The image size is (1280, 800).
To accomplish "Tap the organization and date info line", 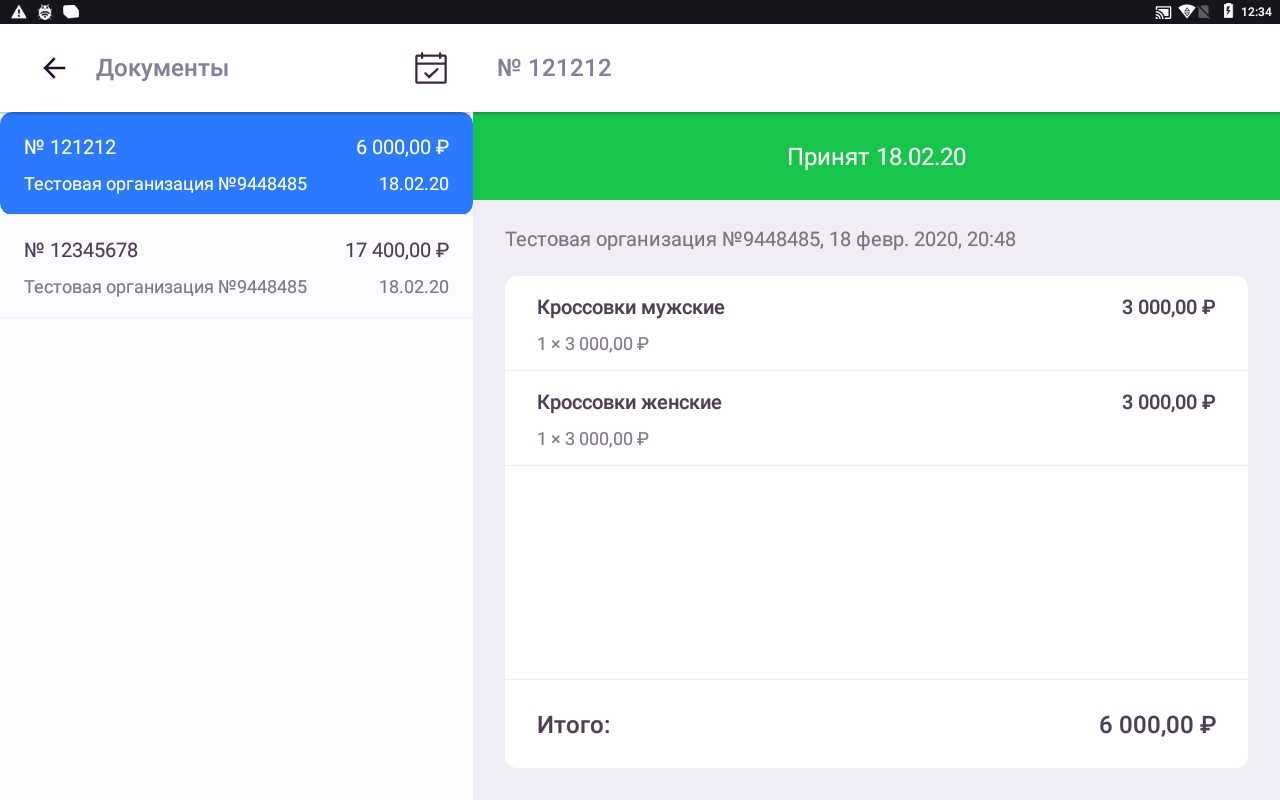I will [760, 240].
